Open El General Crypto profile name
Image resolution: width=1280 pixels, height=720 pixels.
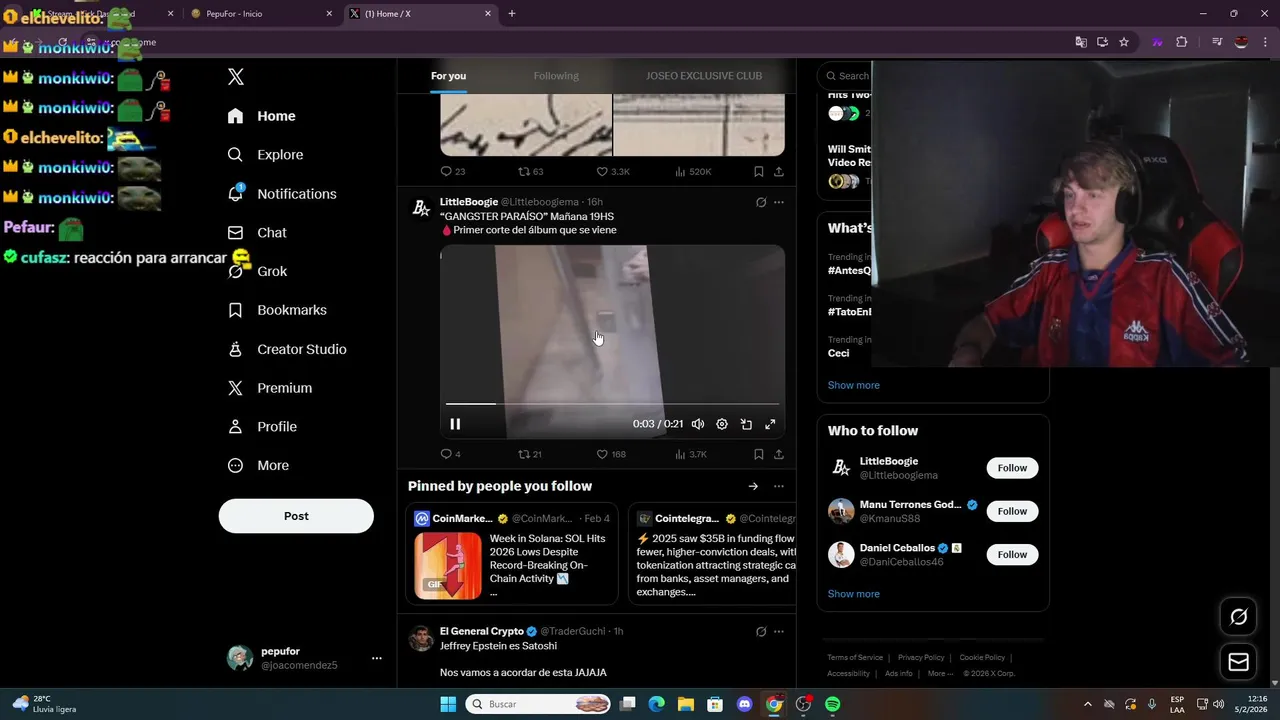[x=482, y=632]
